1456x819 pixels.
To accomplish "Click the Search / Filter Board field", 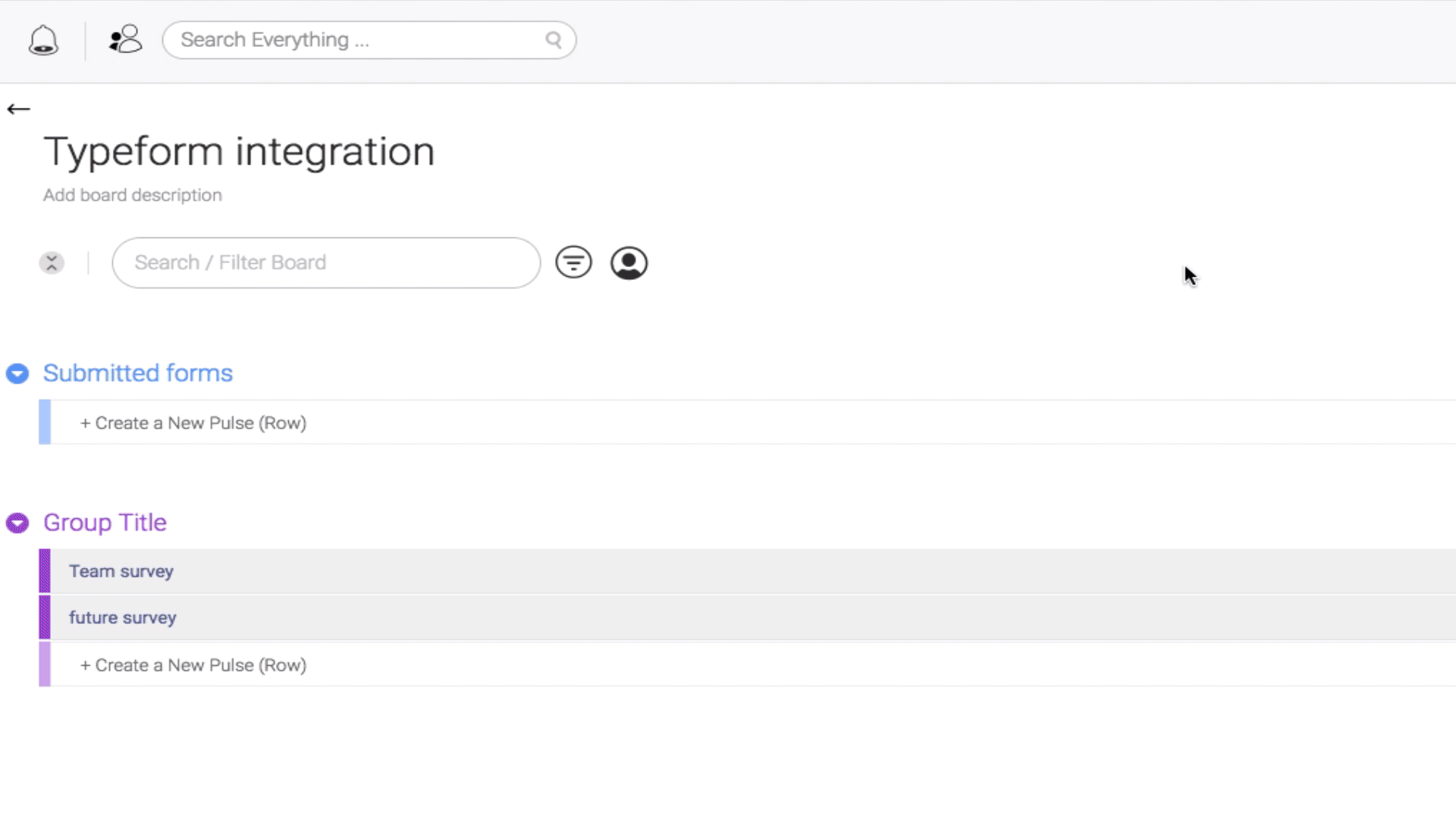I will click(326, 263).
